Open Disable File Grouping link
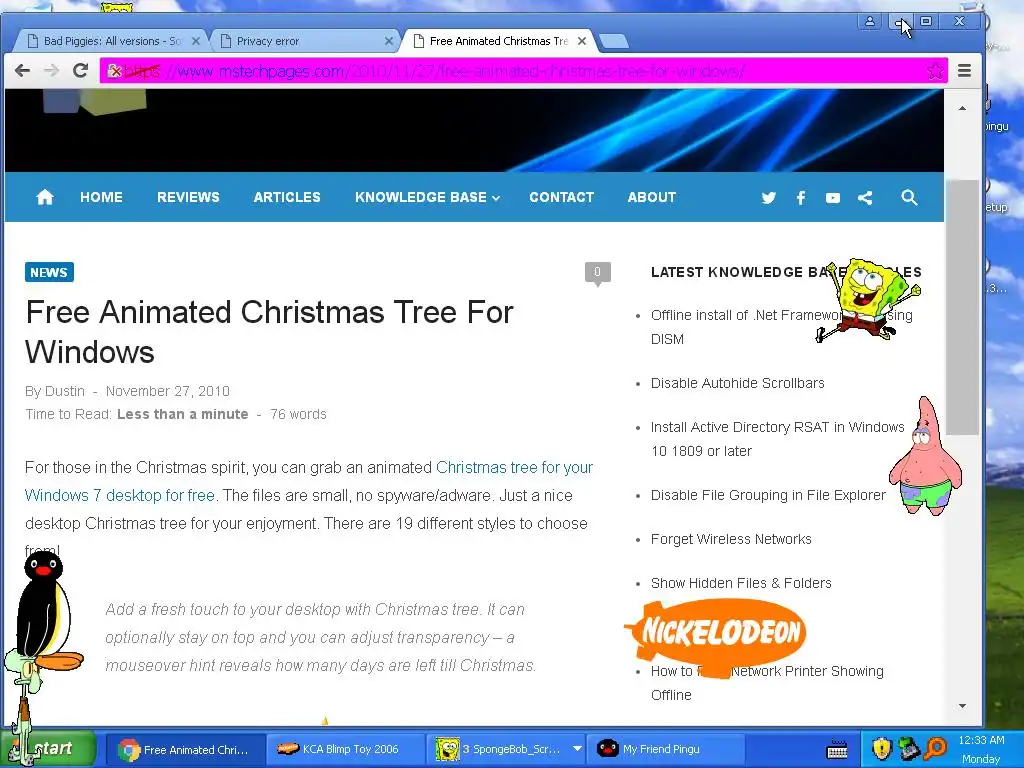Screen dimensions: 1024x768 pyautogui.click(x=768, y=495)
